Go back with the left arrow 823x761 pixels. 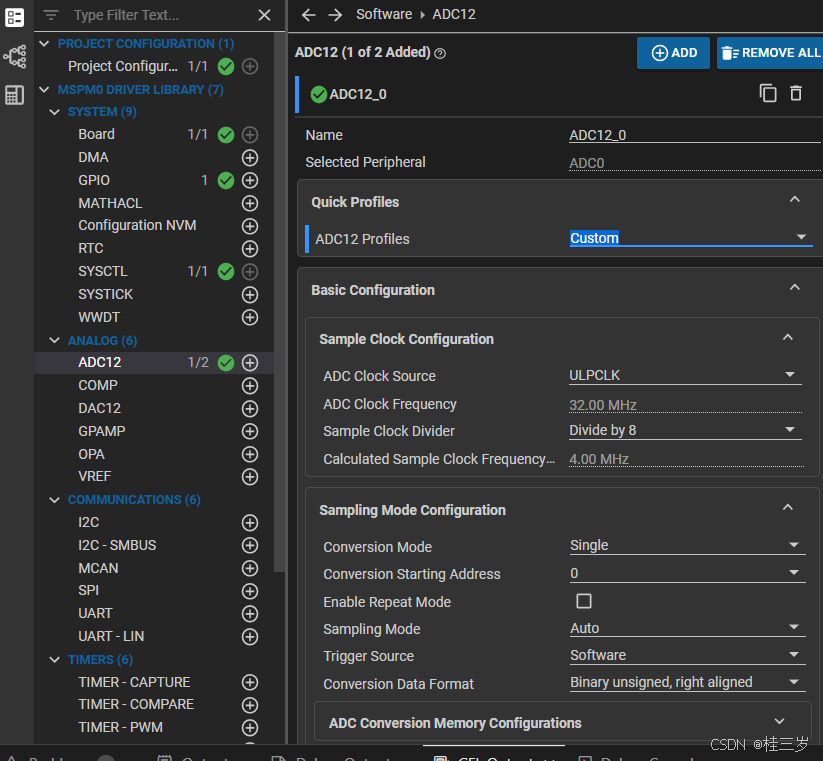[x=309, y=15]
